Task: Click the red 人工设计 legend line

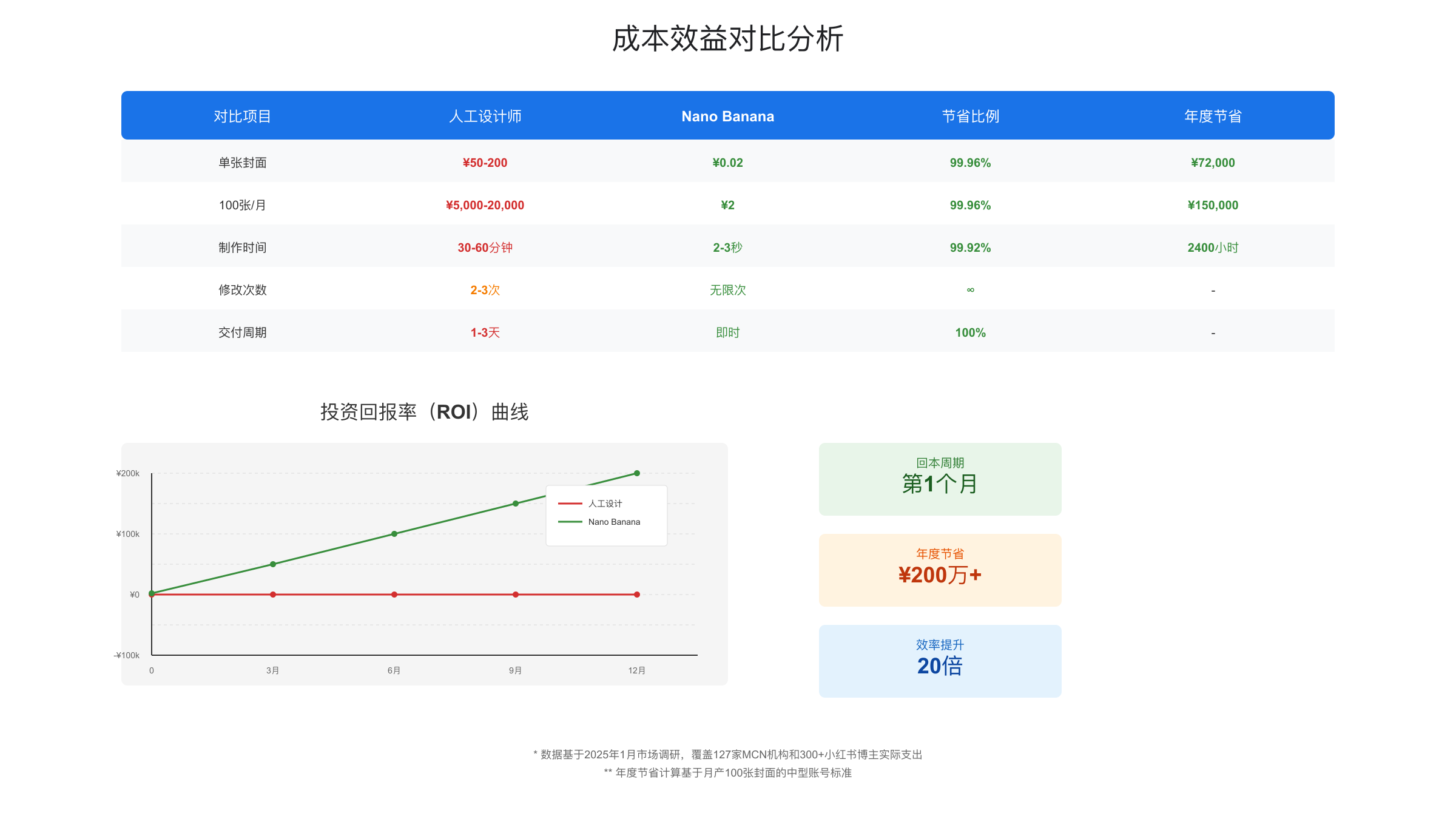Action: click(x=570, y=504)
